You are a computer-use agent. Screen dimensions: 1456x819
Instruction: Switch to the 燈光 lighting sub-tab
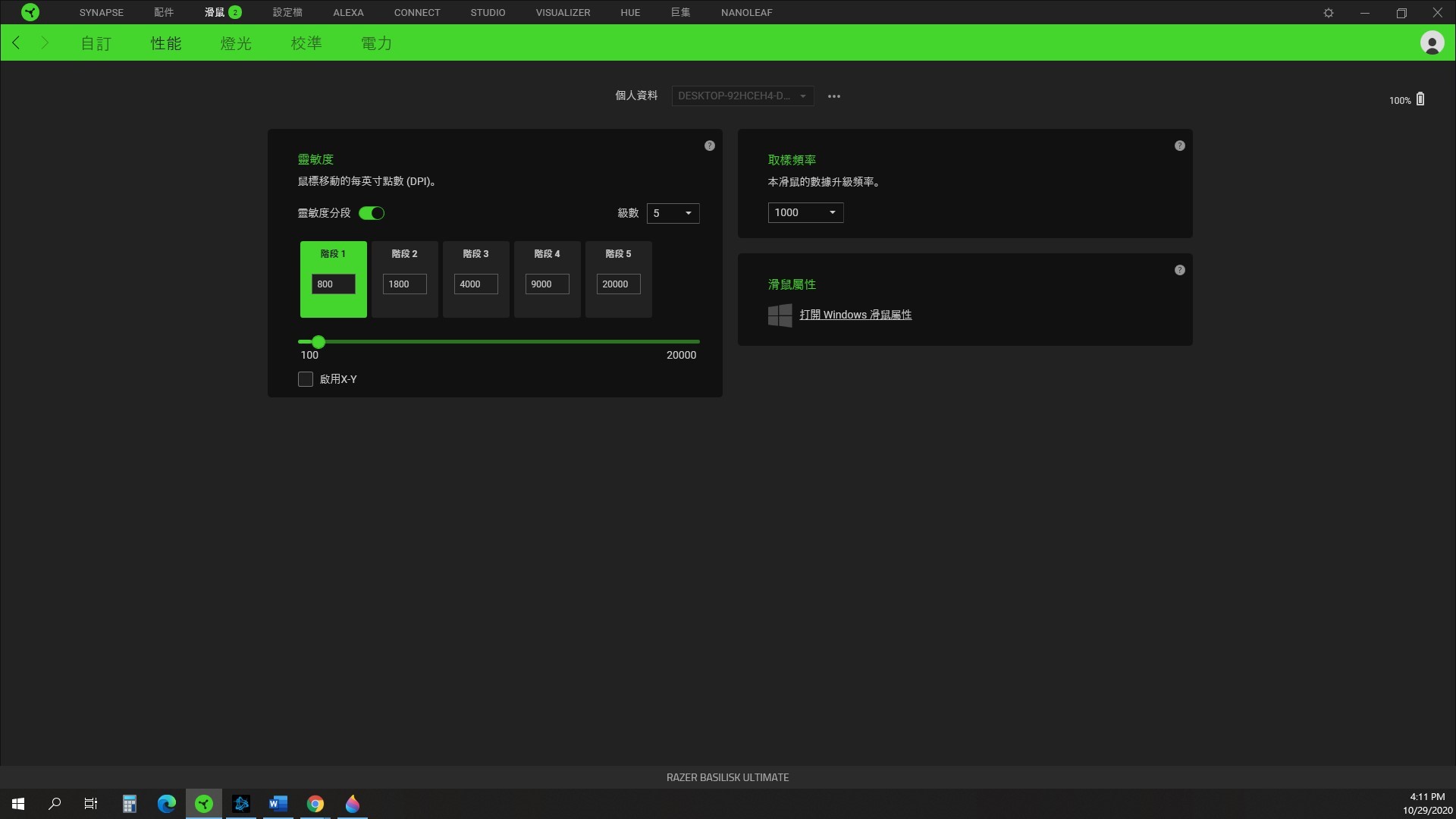(x=236, y=43)
